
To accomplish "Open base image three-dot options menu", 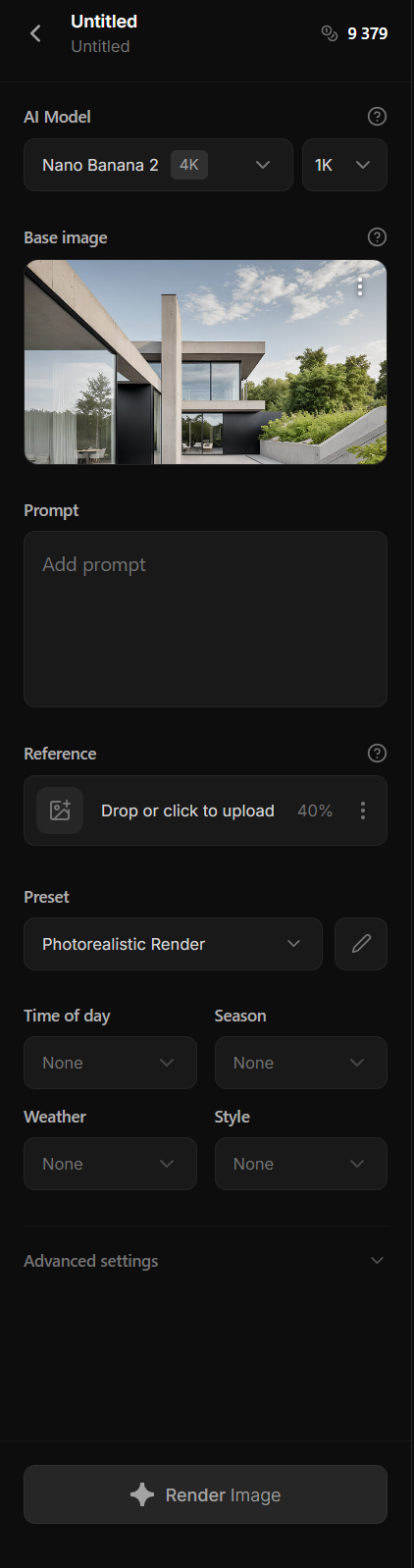I will pos(360,287).
